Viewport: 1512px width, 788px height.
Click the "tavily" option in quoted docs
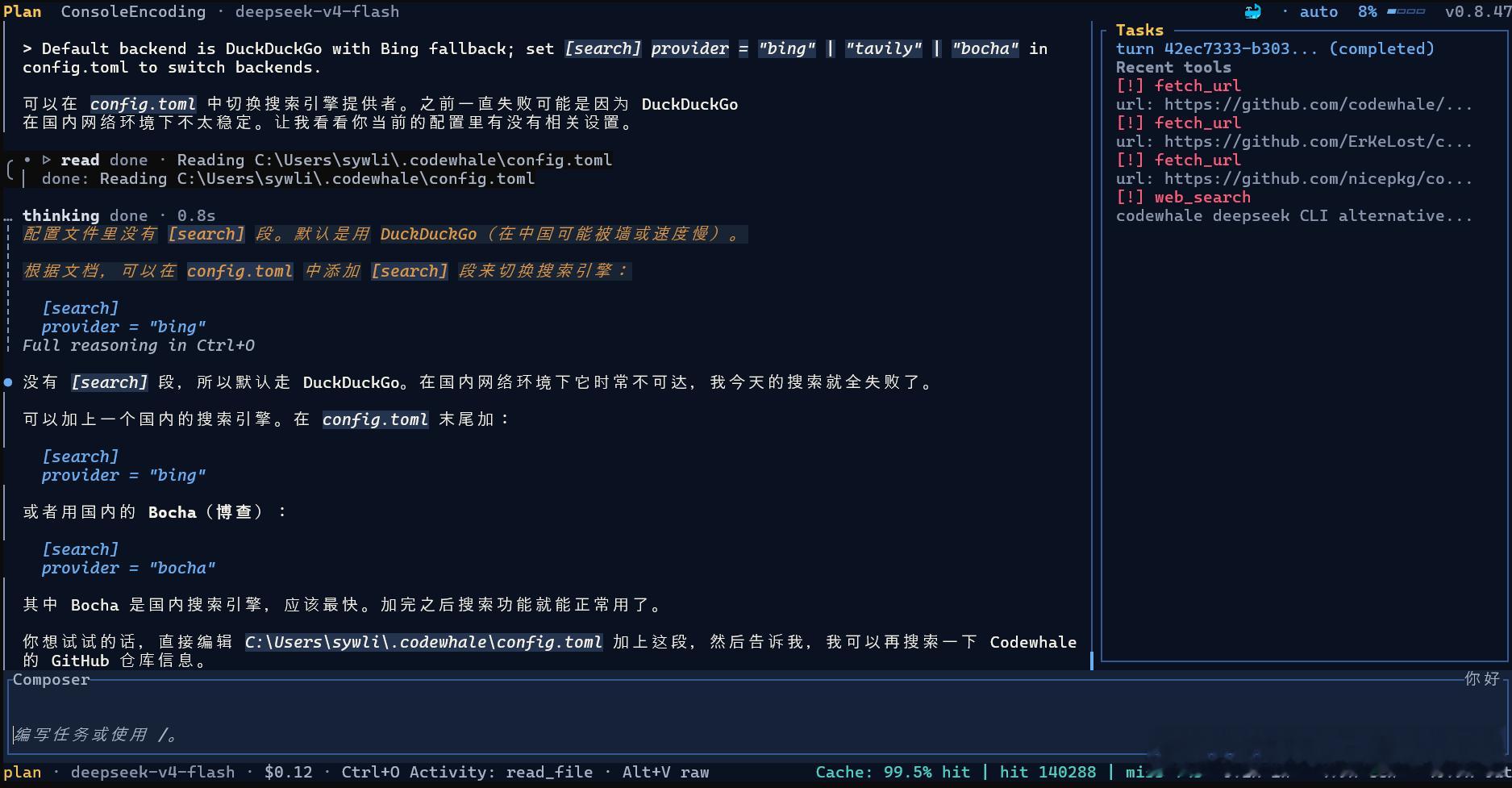(883, 48)
